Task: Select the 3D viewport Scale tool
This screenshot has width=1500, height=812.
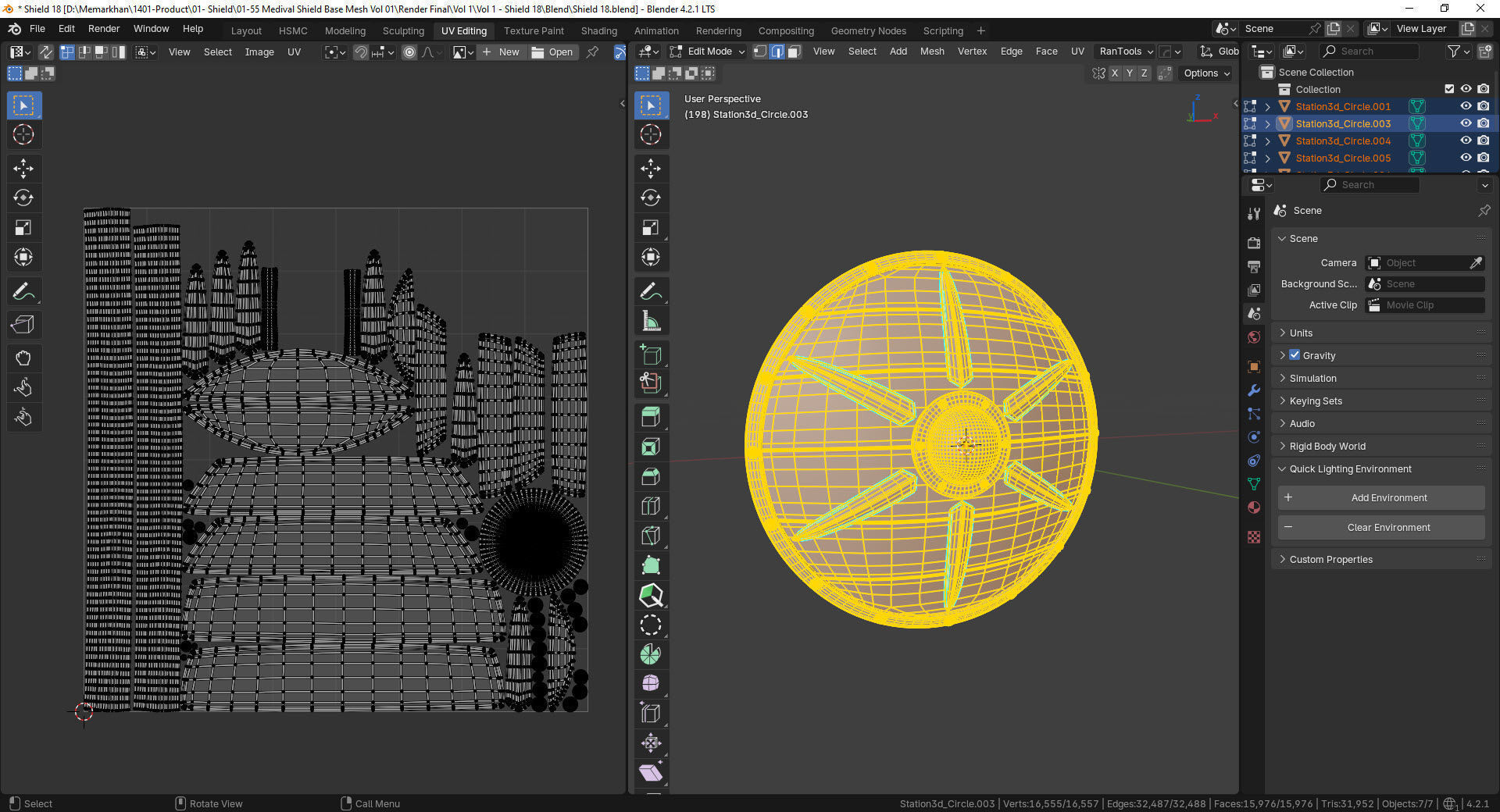Action: pyautogui.click(x=651, y=227)
